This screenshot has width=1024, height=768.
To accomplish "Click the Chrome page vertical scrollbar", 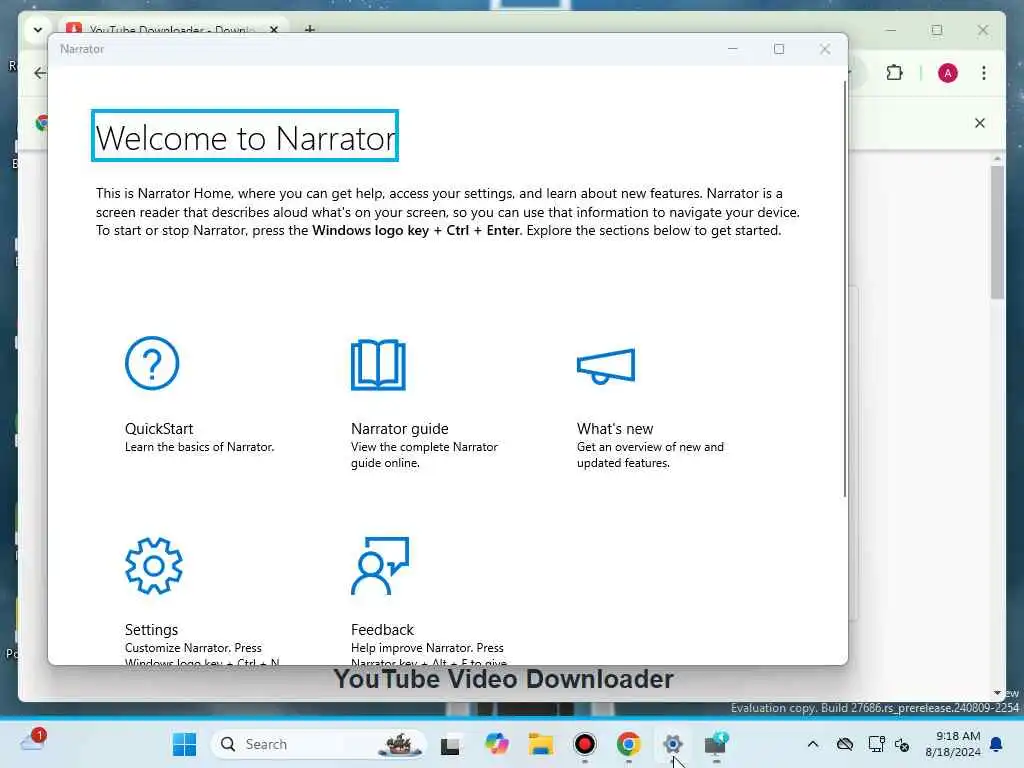I will [997, 232].
